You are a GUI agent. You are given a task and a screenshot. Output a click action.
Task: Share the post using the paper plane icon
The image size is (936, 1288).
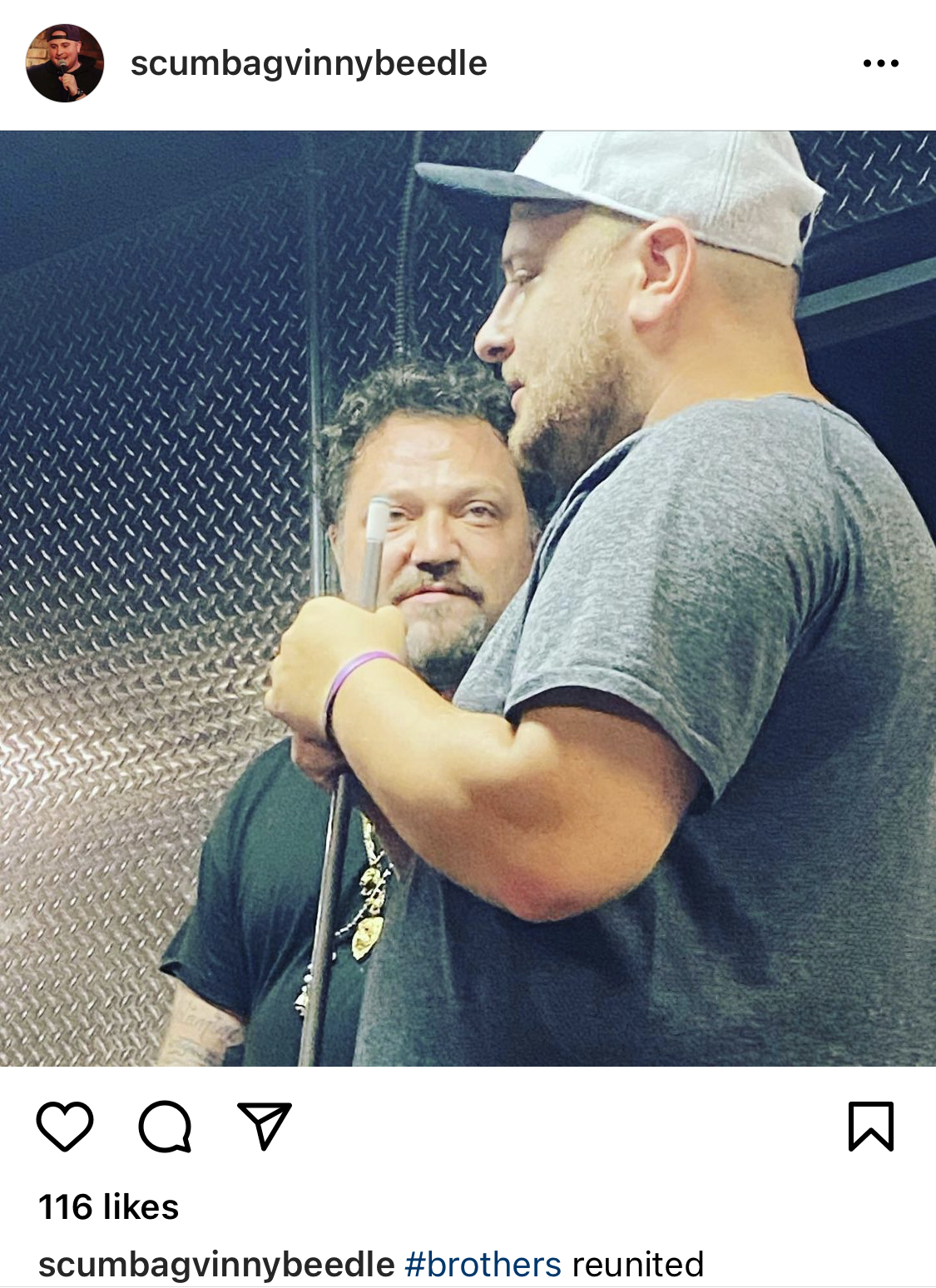[x=265, y=1126]
